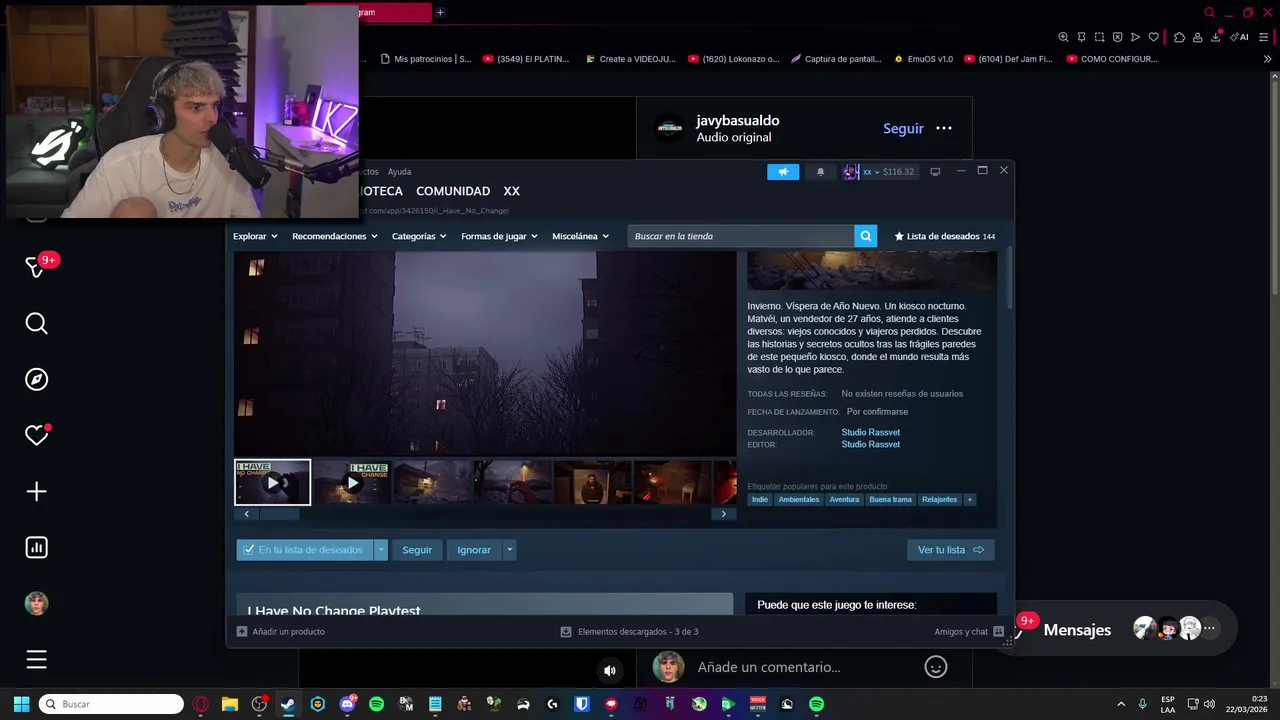The height and width of the screenshot is (720, 1280).
Task: Open Steam account xx balance dropdown
Action: pyautogui.click(x=879, y=172)
